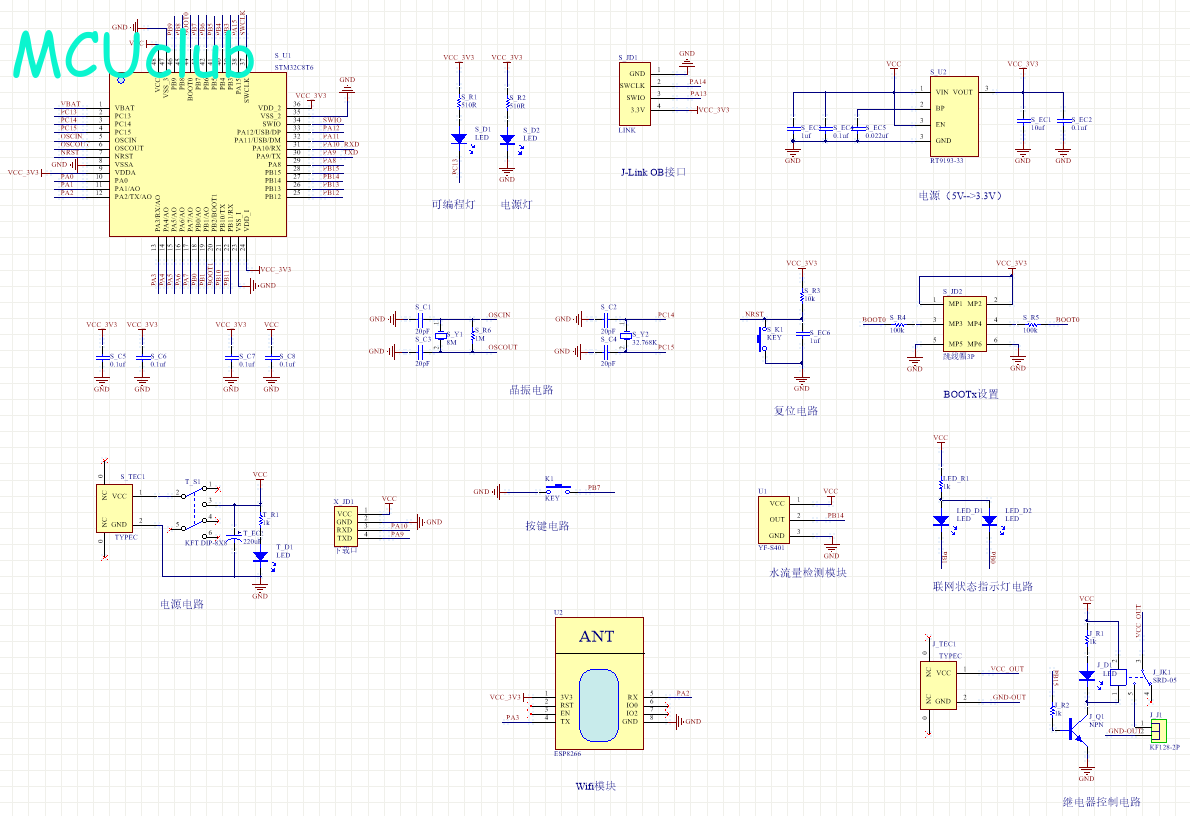Click the X_JD1 download header component

click(345, 526)
